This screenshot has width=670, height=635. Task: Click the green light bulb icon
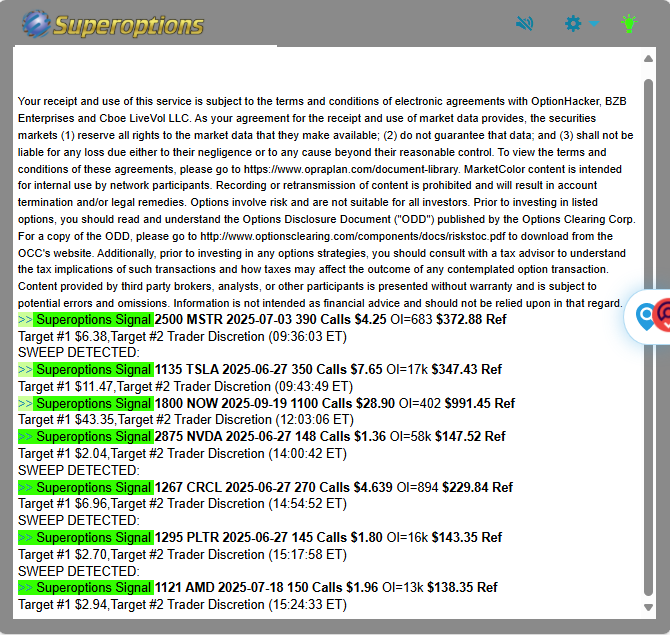point(628,23)
